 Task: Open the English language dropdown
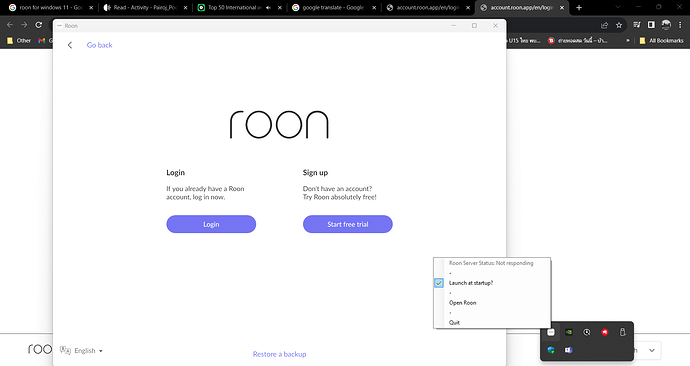(x=88, y=351)
